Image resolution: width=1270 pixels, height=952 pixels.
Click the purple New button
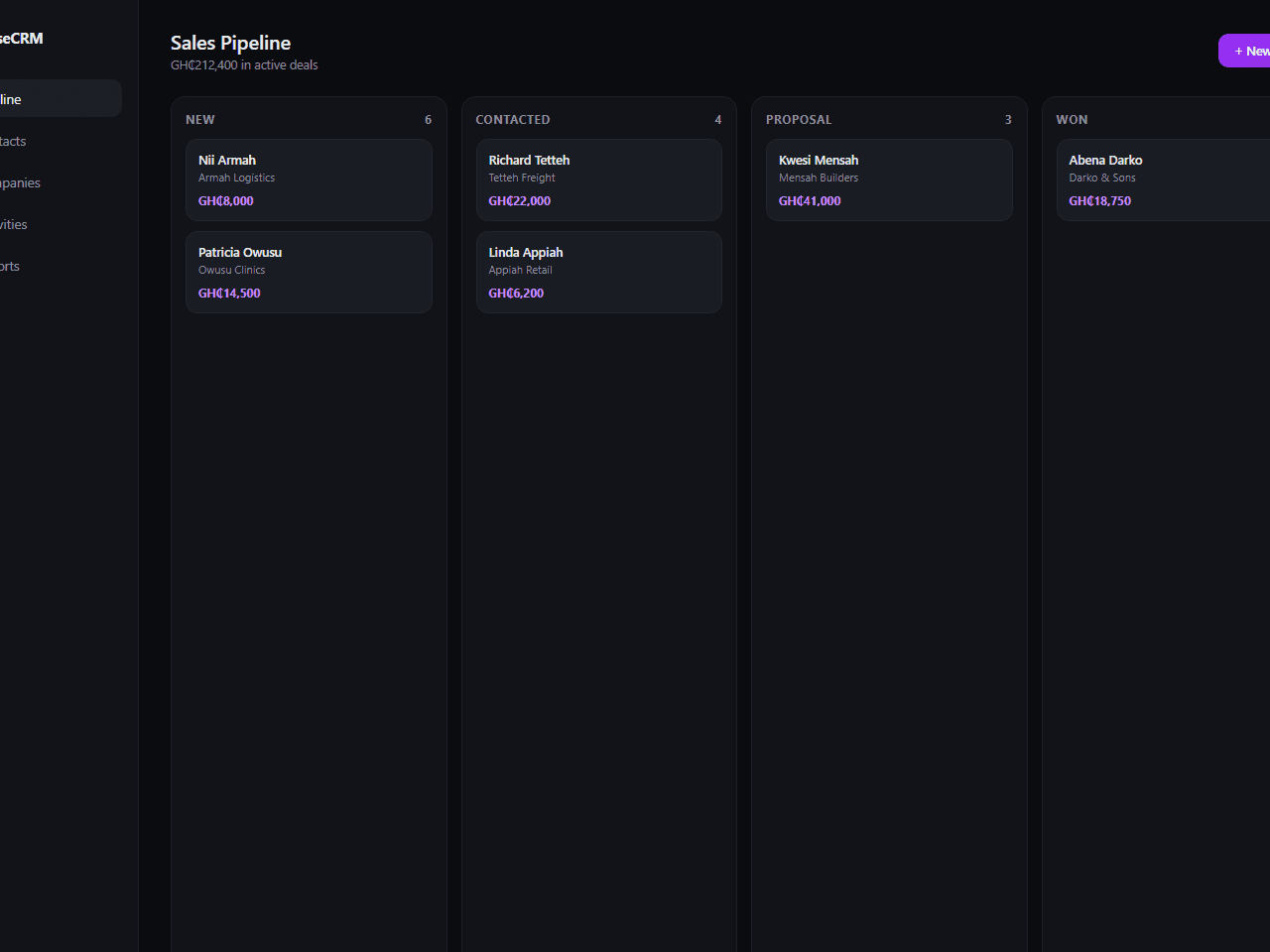click(1244, 51)
